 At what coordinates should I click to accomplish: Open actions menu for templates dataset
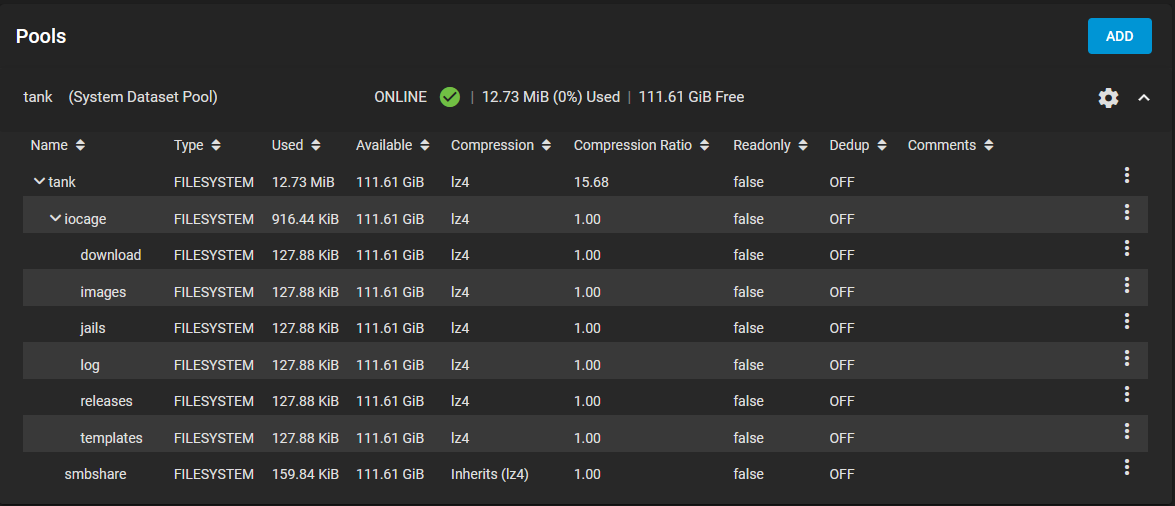(x=1126, y=430)
